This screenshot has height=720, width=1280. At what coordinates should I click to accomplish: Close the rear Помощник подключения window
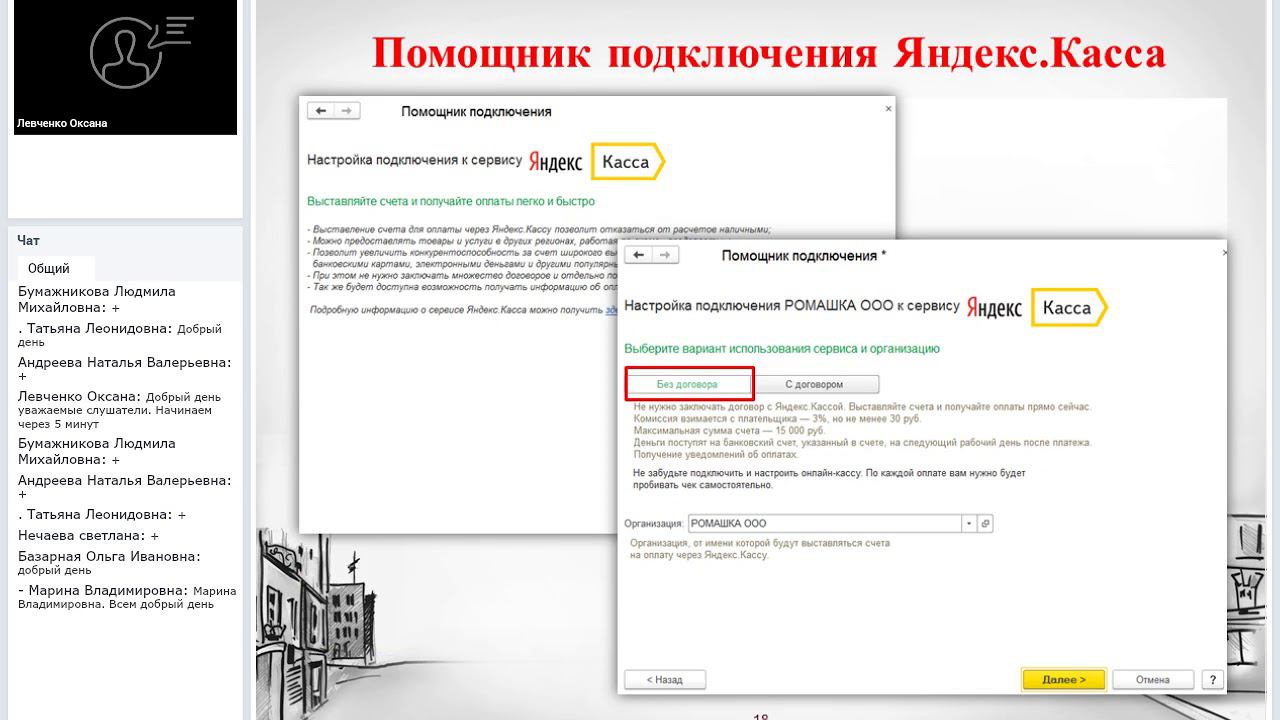tap(888, 108)
